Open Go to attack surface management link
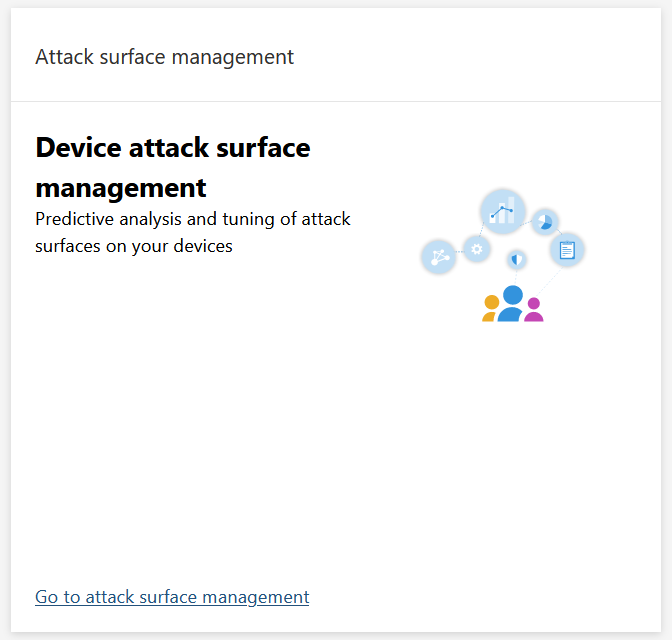 pyautogui.click(x=172, y=597)
